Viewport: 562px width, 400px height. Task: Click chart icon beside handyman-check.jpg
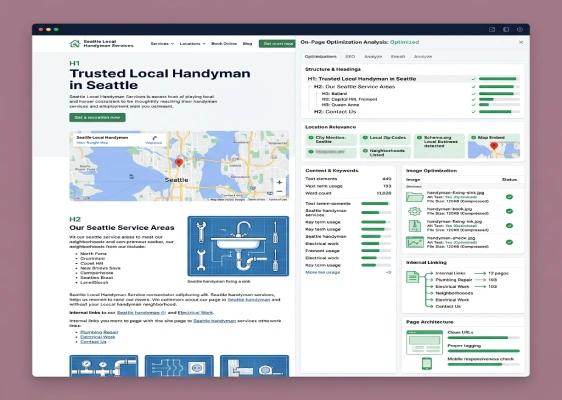pyautogui.click(x=415, y=242)
